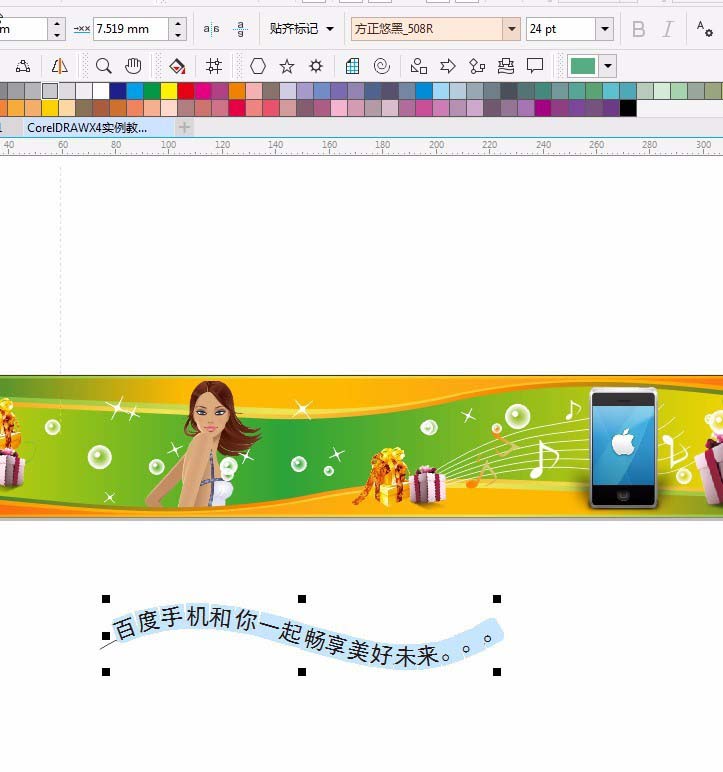Select the Crop tool
This screenshot has width=723, height=772.
[214, 66]
